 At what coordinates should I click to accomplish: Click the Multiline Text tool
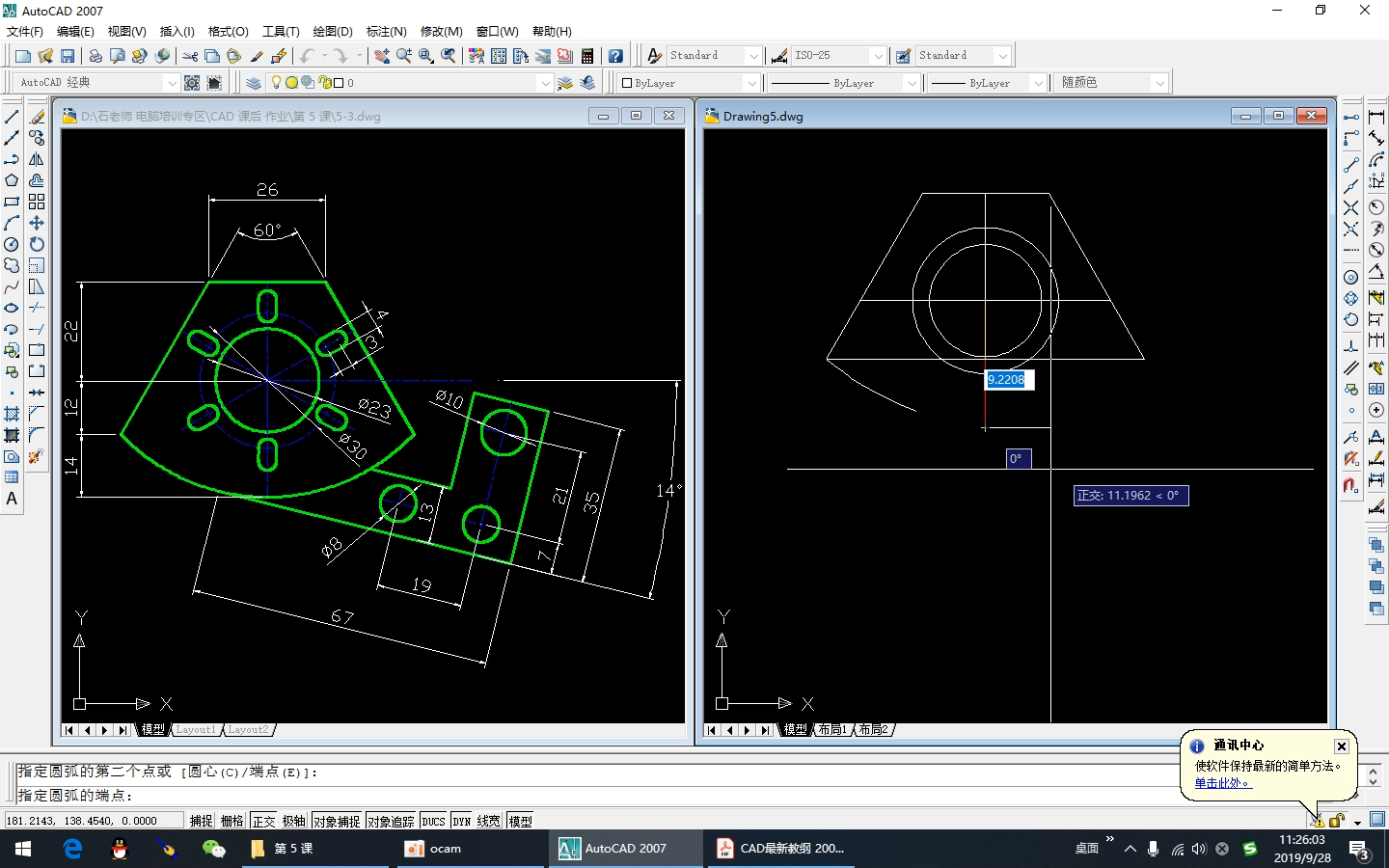click(12, 499)
